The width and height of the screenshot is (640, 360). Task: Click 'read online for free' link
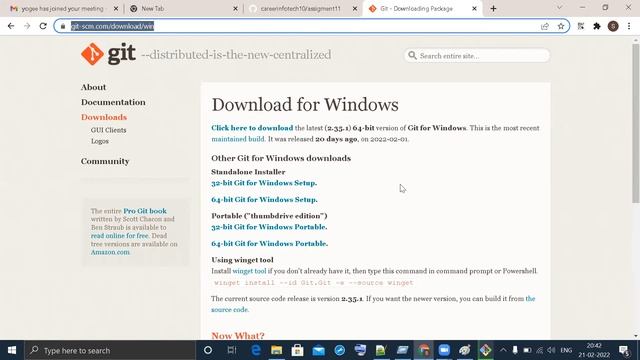pos(120,236)
